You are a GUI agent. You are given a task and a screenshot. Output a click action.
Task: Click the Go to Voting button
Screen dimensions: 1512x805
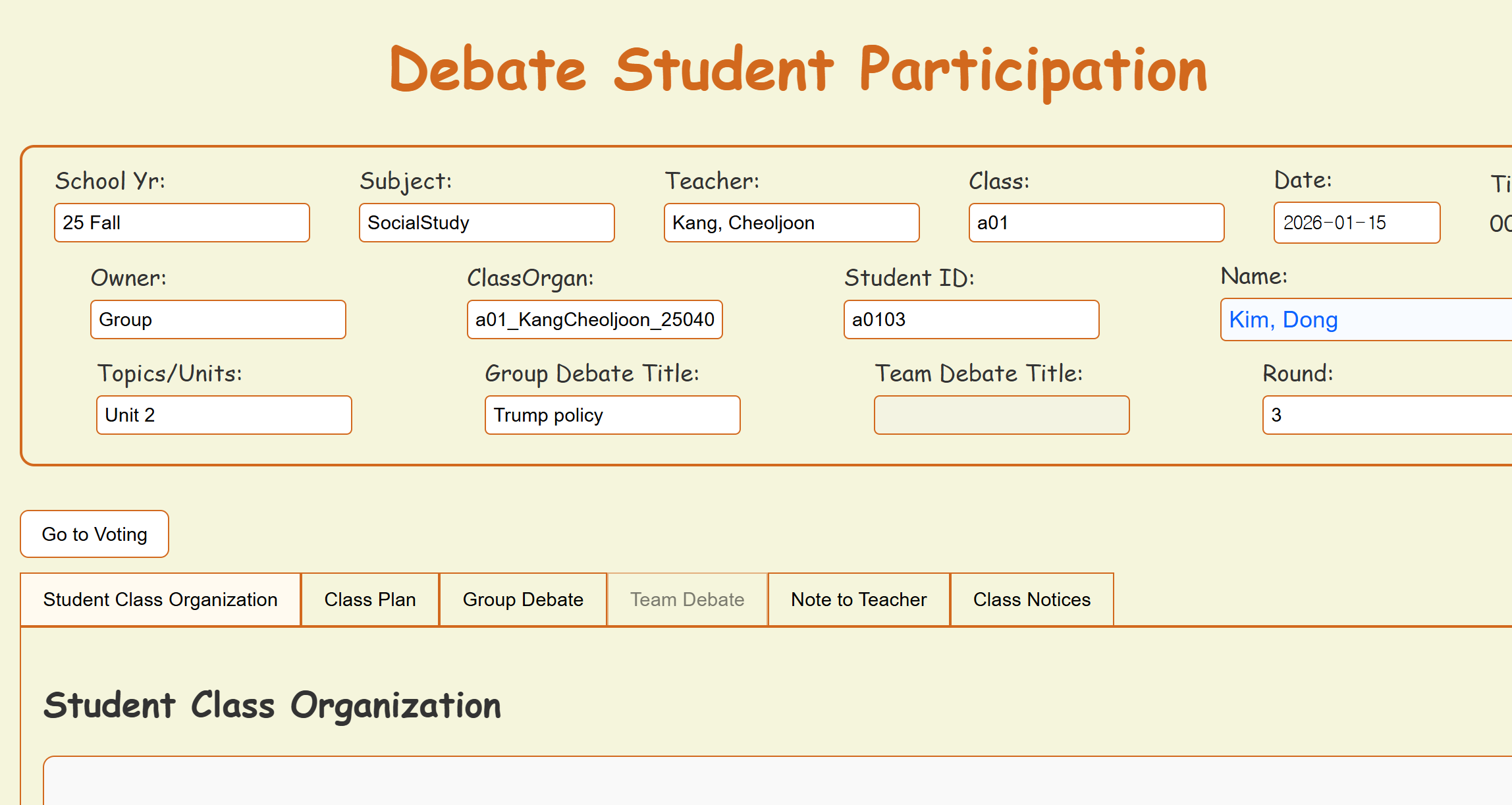pyautogui.click(x=94, y=534)
